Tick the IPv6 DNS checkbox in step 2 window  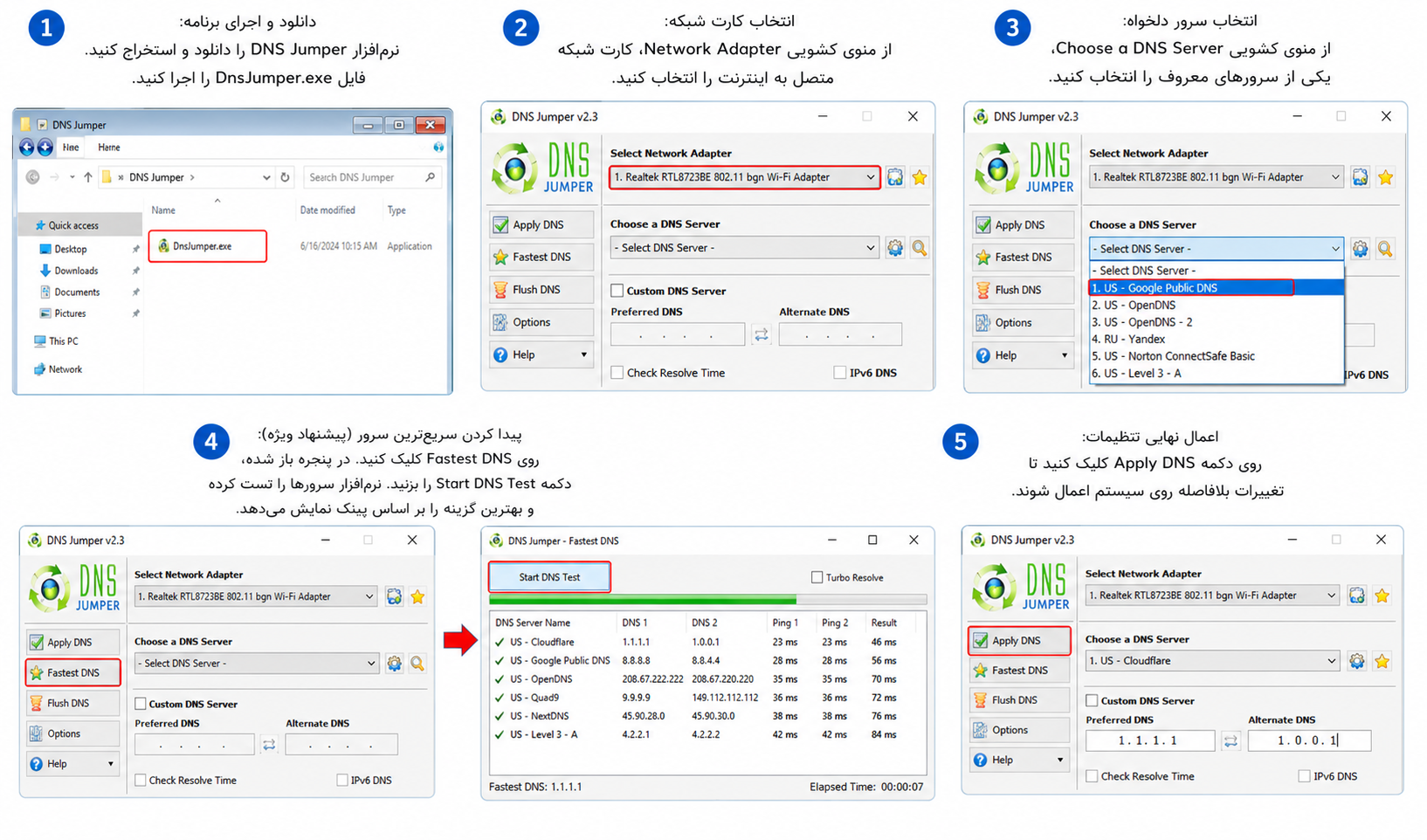(x=840, y=373)
